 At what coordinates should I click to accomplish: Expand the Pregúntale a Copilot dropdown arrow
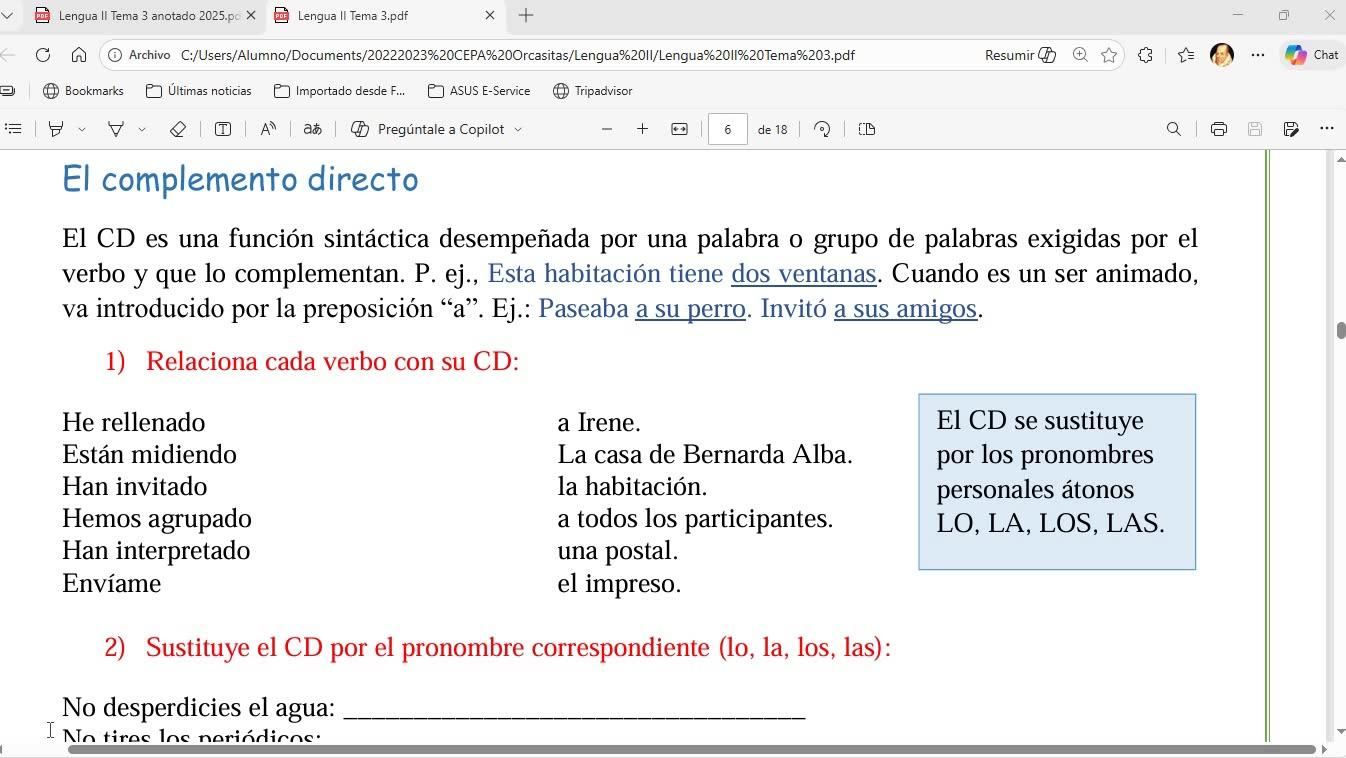click(x=518, y=129)
